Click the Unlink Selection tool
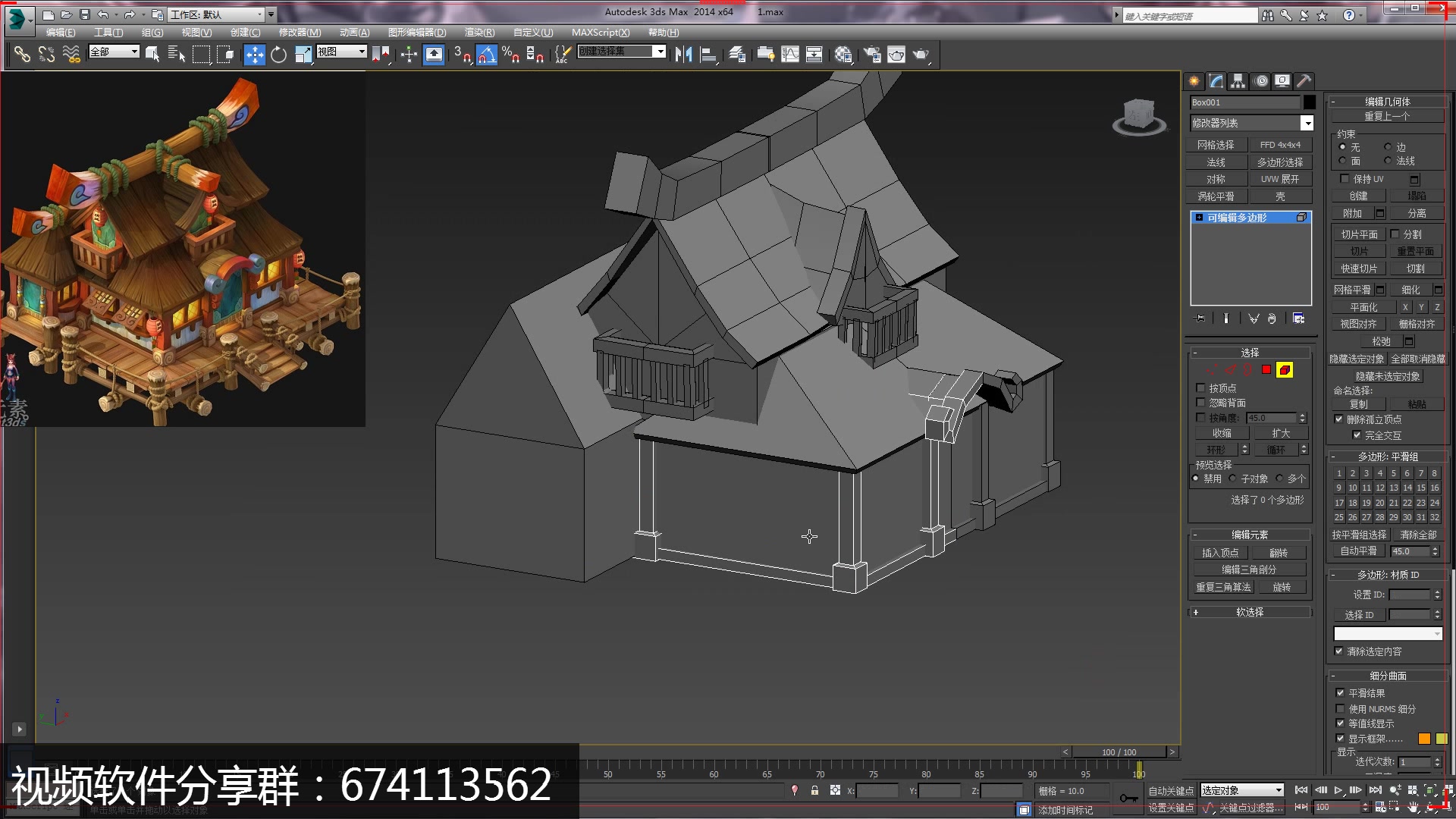 tap(46, 54)
